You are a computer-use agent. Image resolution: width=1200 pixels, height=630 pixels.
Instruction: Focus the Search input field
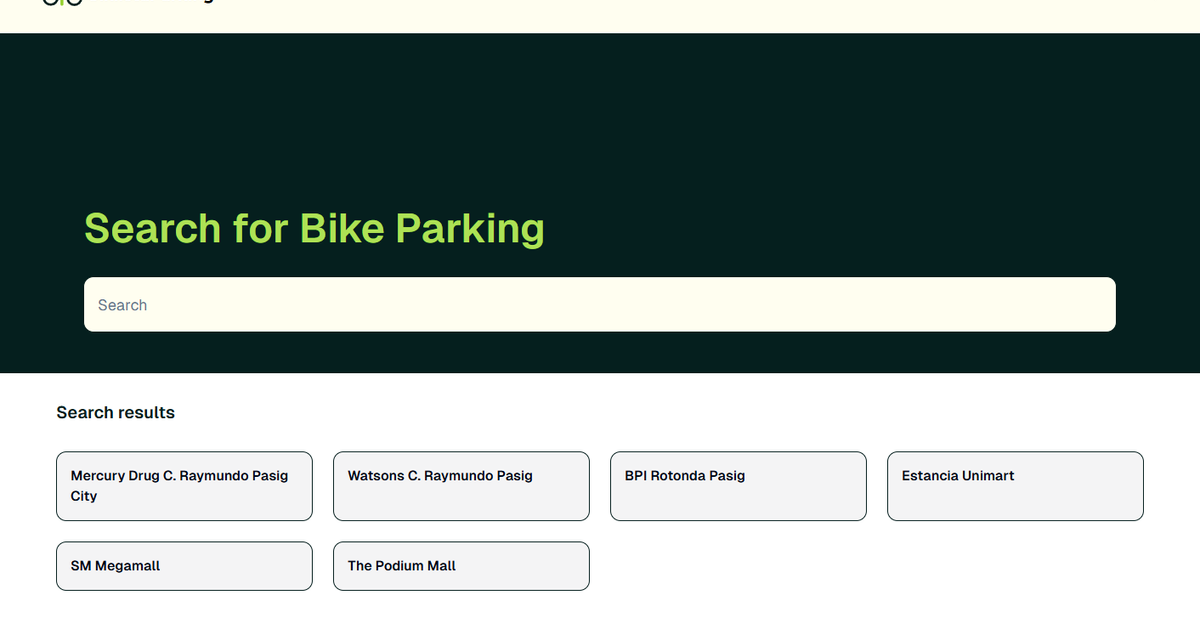coord(600,304)
